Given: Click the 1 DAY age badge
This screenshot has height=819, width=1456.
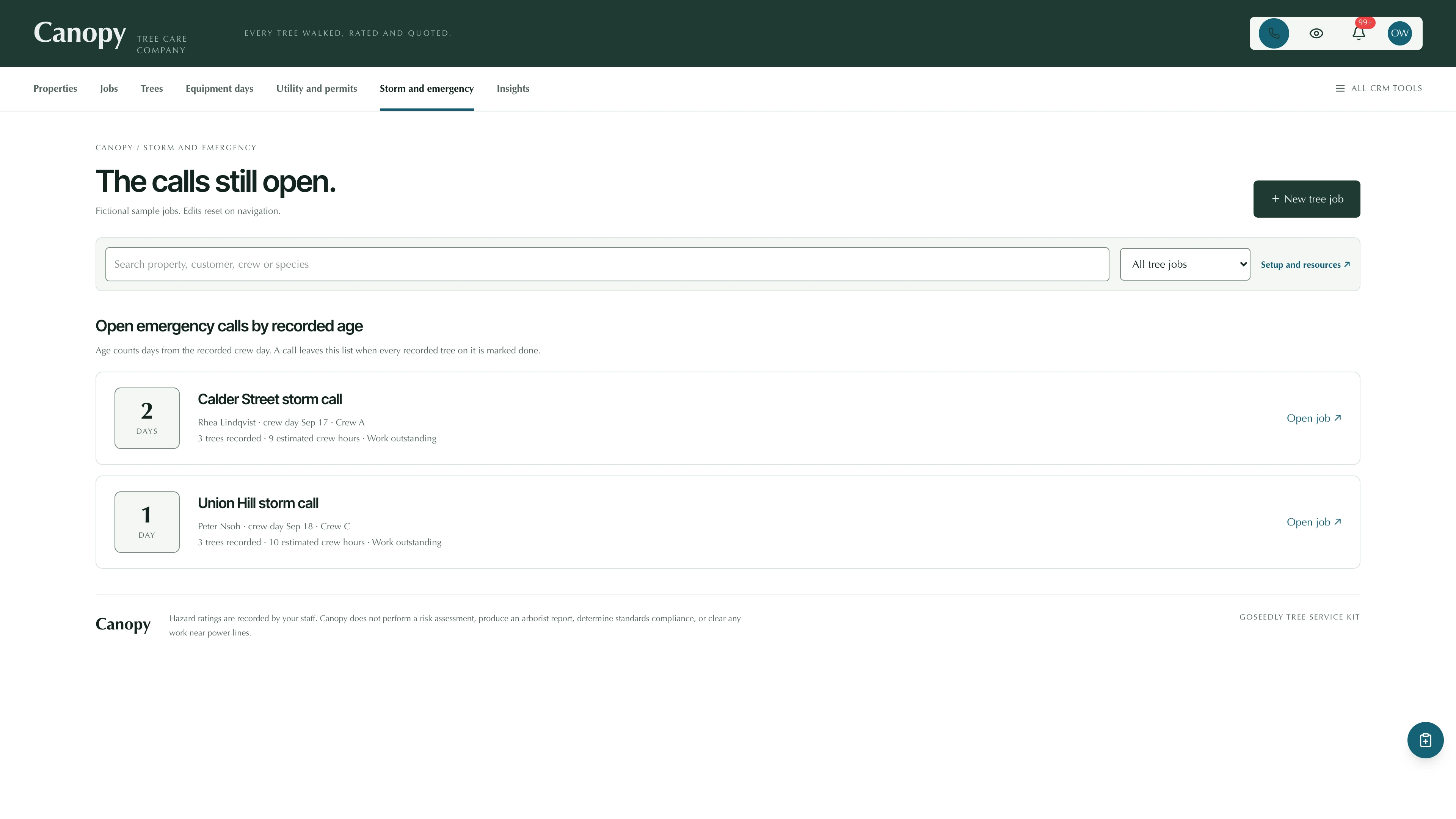Looking at the screenshot, I should pos(147,522).
